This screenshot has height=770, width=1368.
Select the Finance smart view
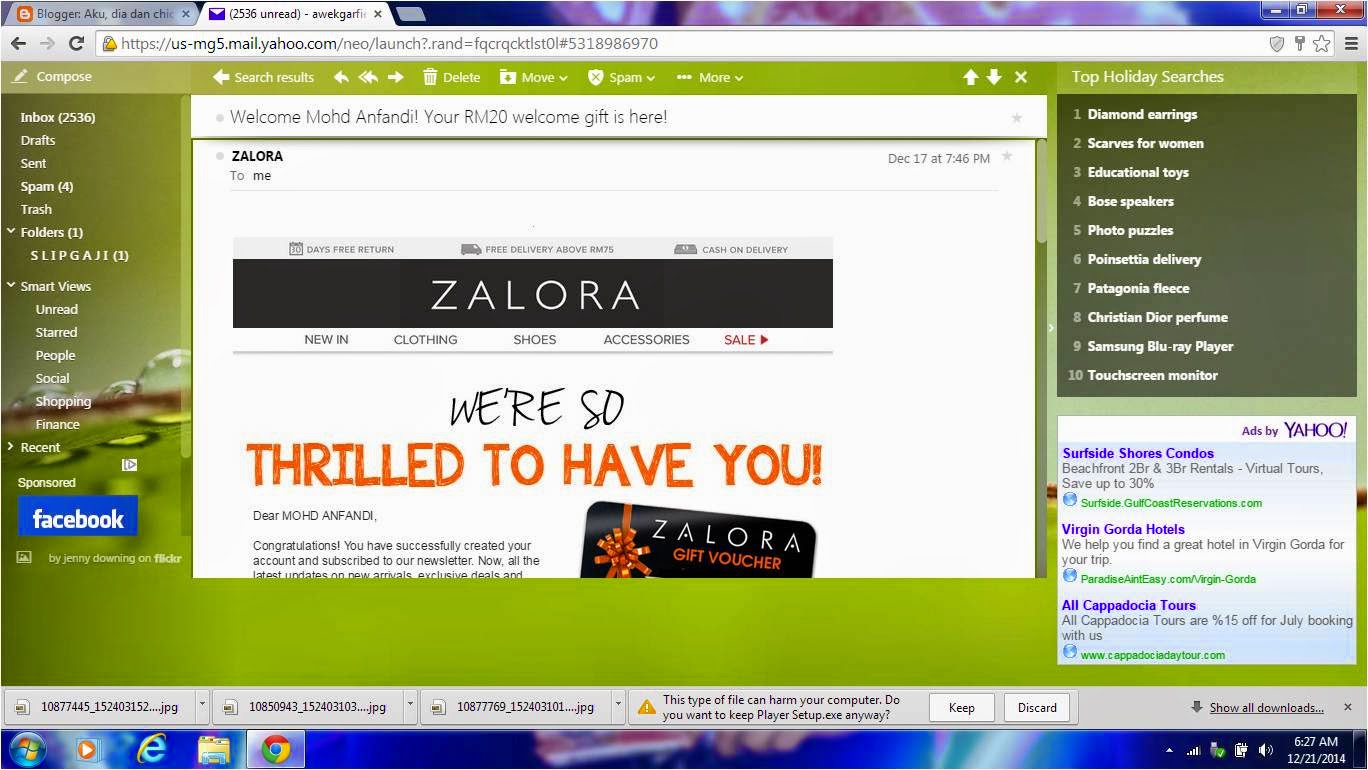tap(57, 424)
